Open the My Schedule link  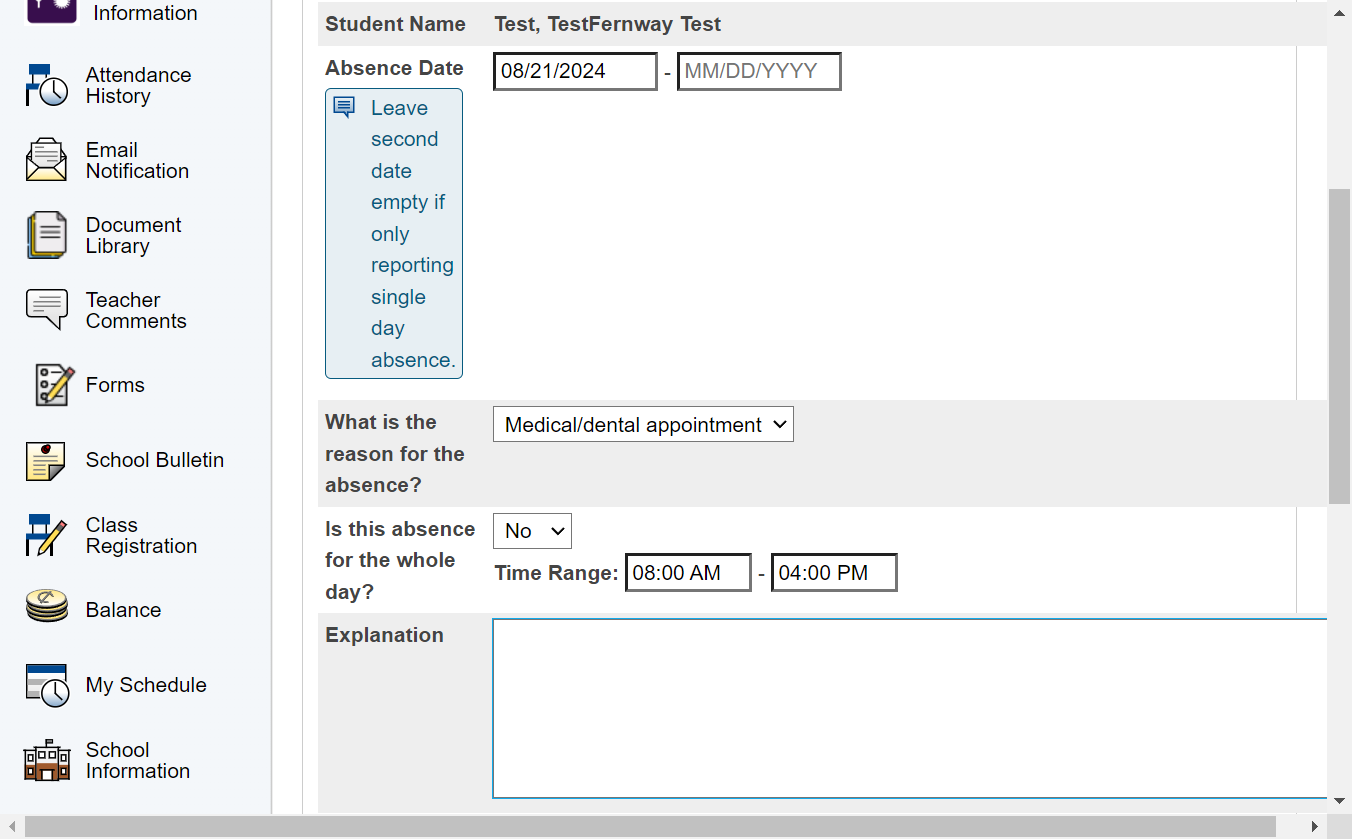(146, 685)
